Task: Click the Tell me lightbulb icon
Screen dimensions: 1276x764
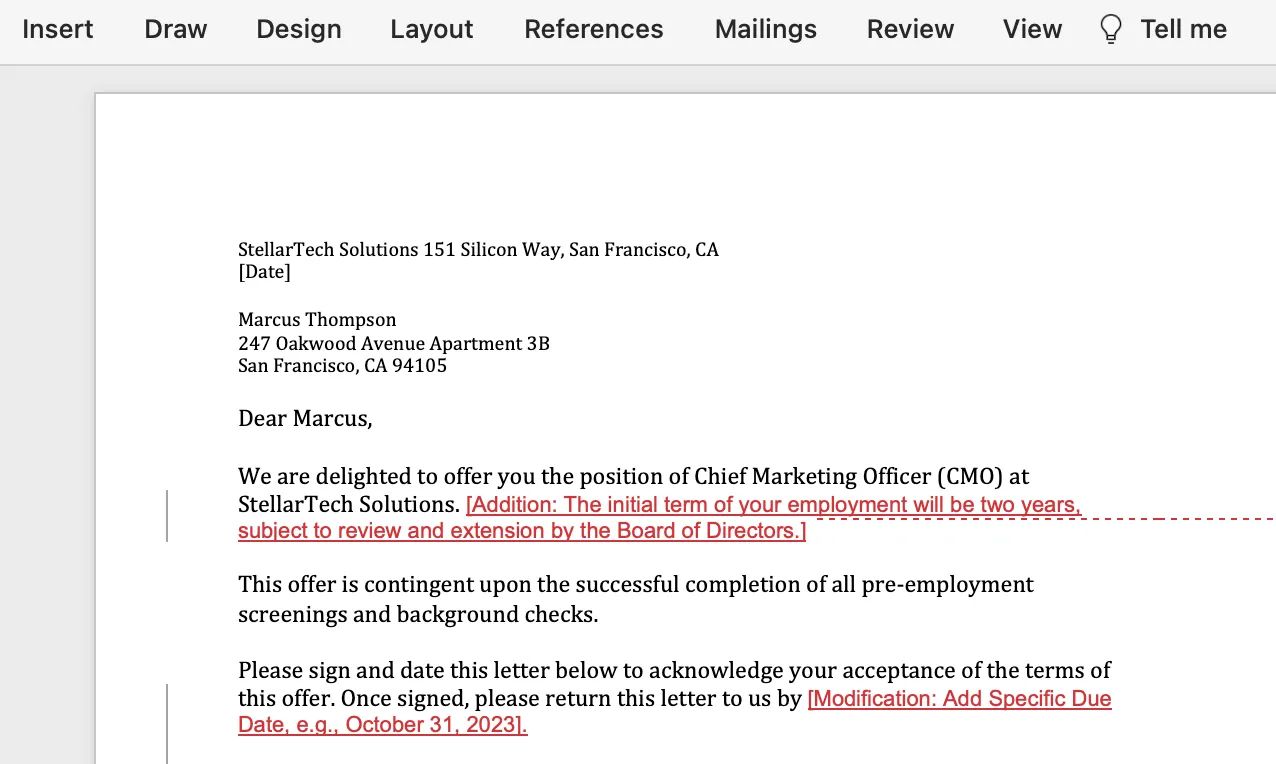Action: coord(1110,29)
